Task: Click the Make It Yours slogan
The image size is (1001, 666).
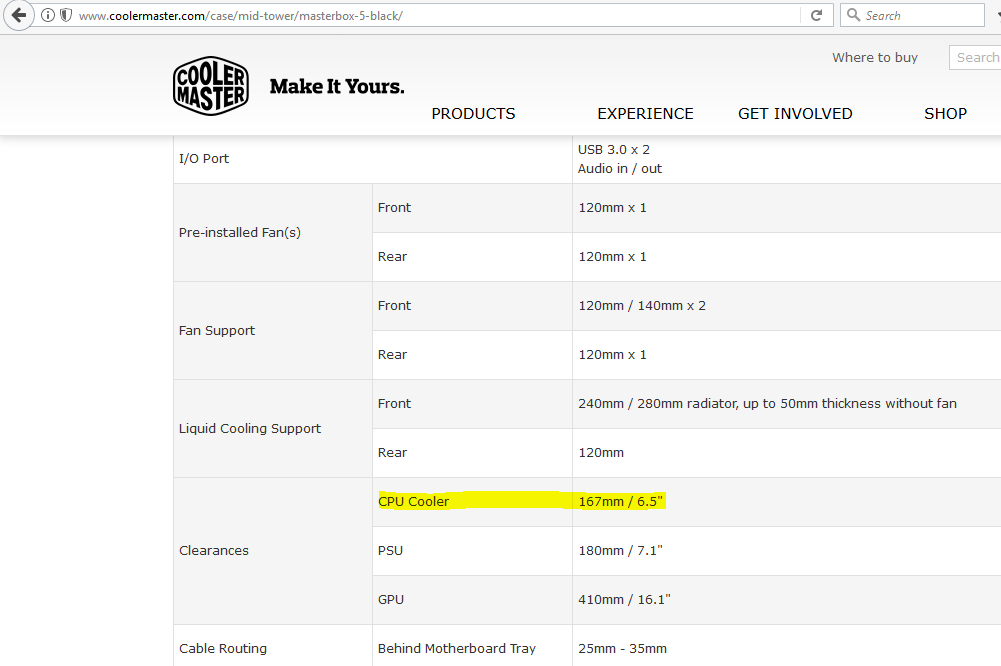Action: pos(337,87)
